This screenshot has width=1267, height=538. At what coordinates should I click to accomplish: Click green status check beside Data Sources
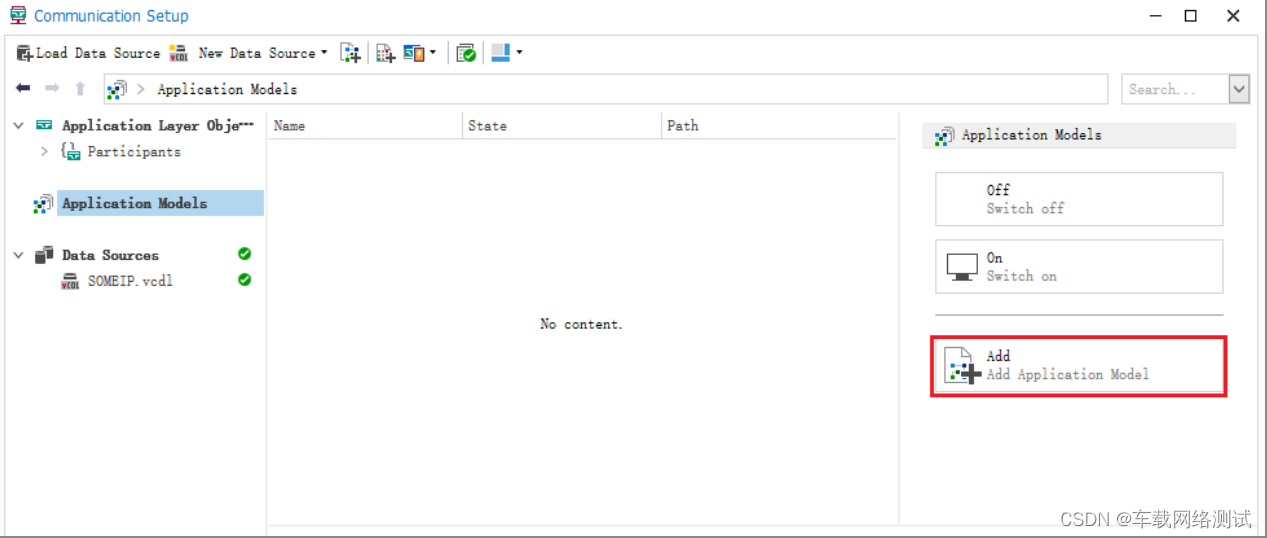tap(244, 254)
